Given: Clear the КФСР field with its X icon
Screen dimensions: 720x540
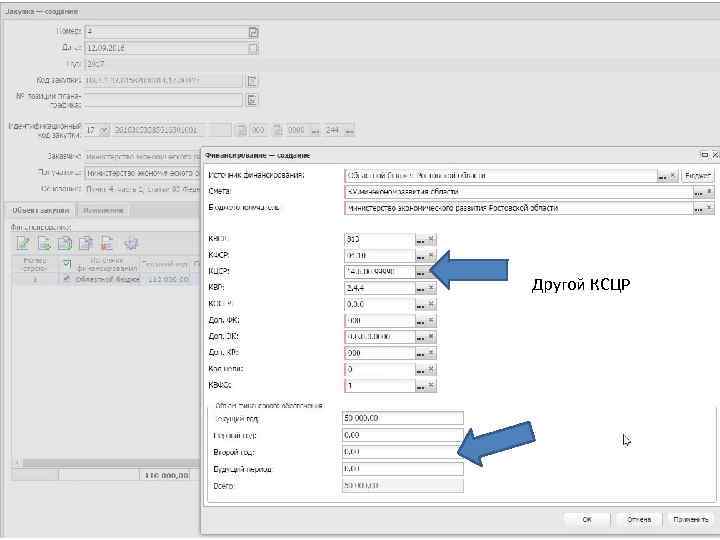Looking at the screenshot, I should 431,255.
